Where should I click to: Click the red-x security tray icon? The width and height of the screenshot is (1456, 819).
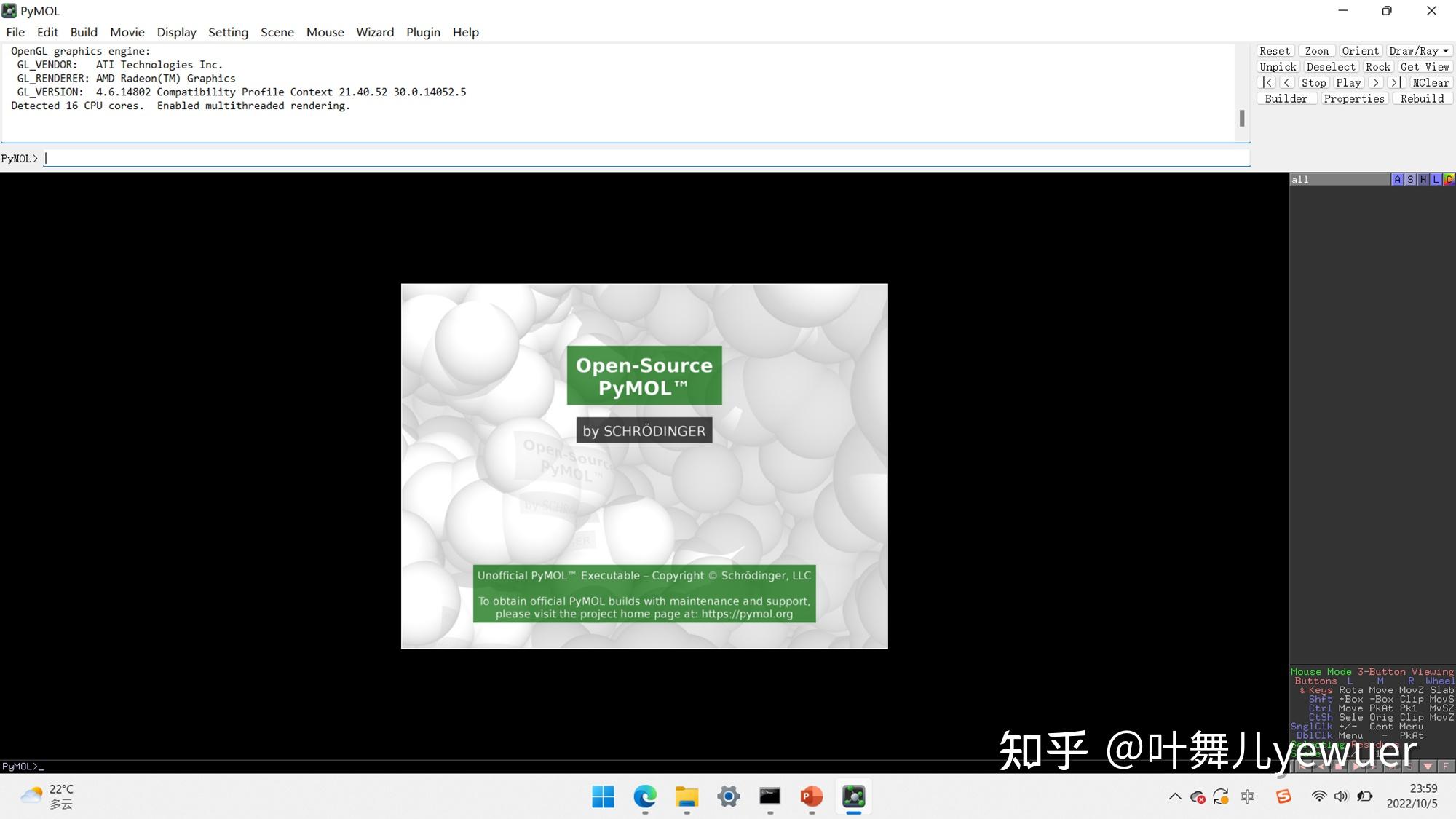tap(1198, 797)
